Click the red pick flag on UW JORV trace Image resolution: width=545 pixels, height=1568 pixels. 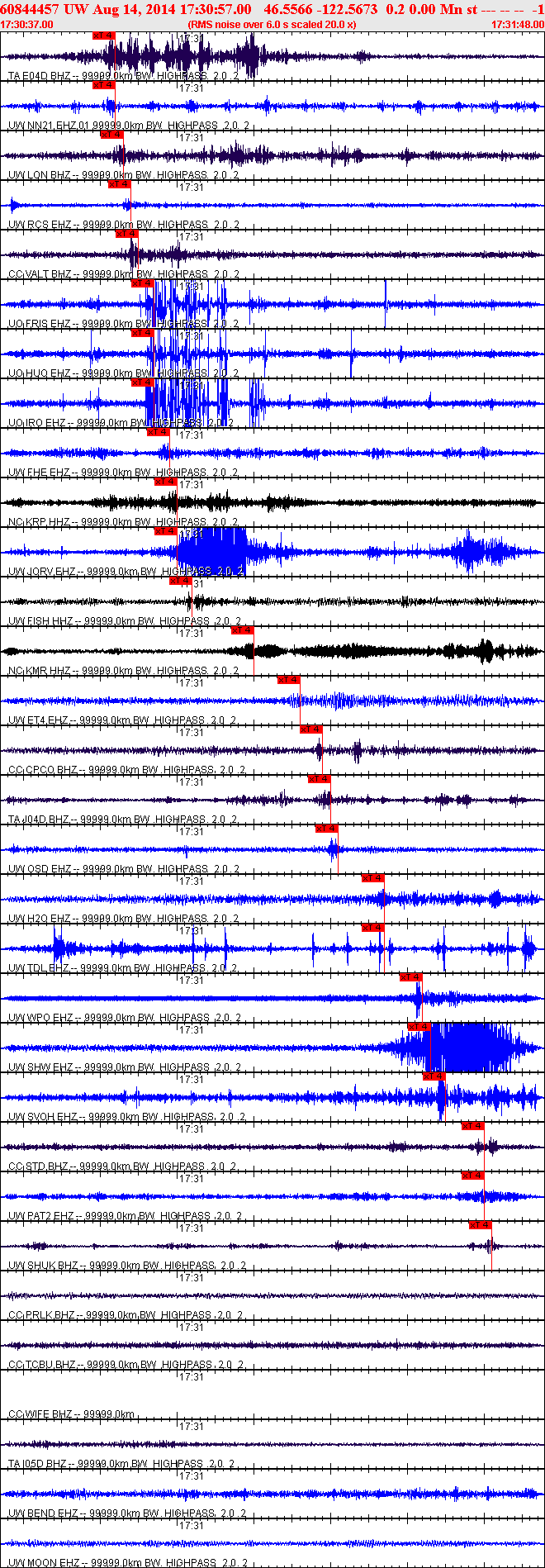165,531
